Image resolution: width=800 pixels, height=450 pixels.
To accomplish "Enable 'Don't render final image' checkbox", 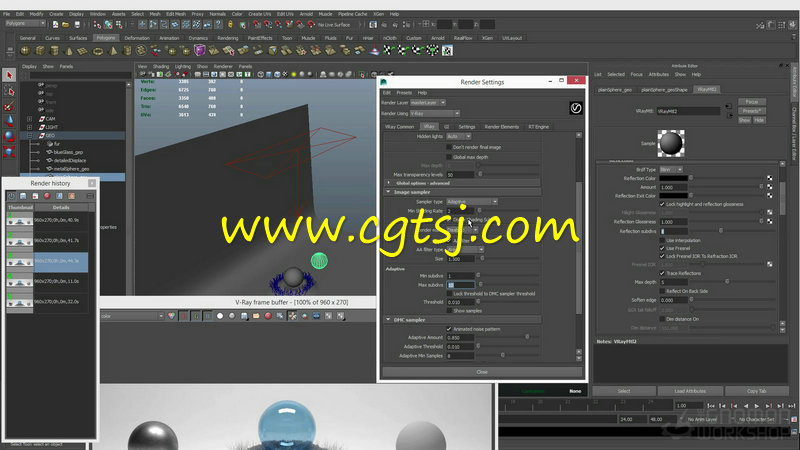I will point(449,147).
